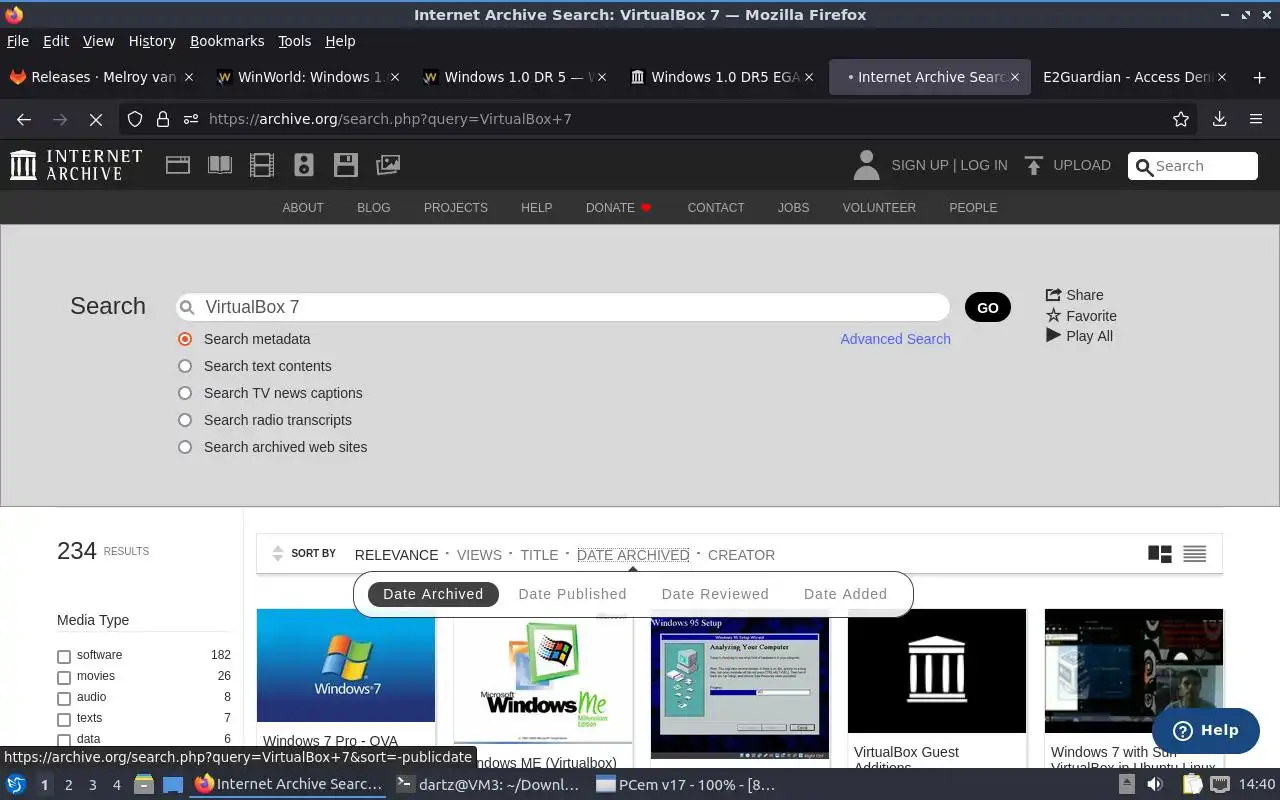Open a new browser tab
The width and height of the screenshot is (1280, 800).
tap(1259, 77)
